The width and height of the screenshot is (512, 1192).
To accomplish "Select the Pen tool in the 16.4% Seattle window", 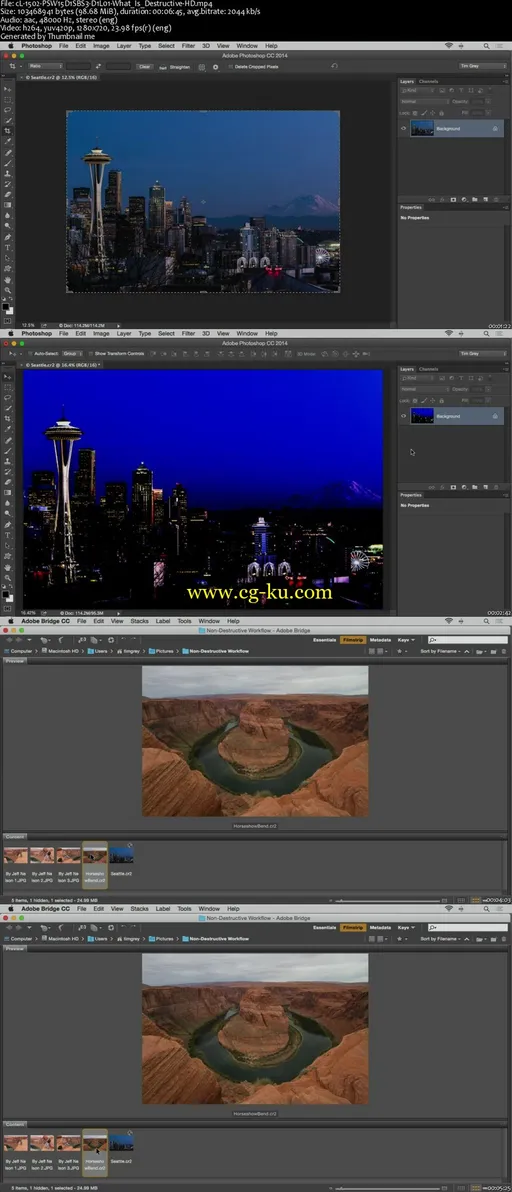I will 8,525.
